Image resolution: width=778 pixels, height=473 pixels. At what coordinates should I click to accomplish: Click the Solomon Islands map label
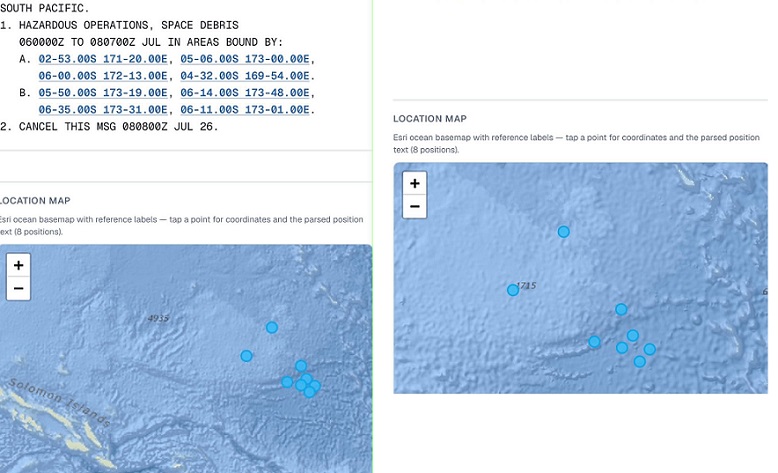click(x=60, y=402)
